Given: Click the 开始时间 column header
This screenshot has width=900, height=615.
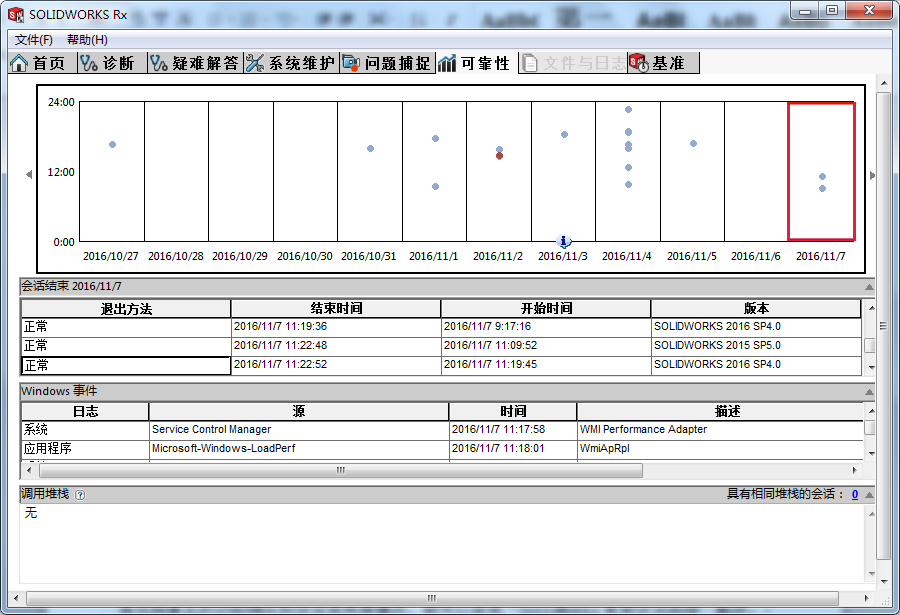Looking at the screenshot, I should pos(546,309).
